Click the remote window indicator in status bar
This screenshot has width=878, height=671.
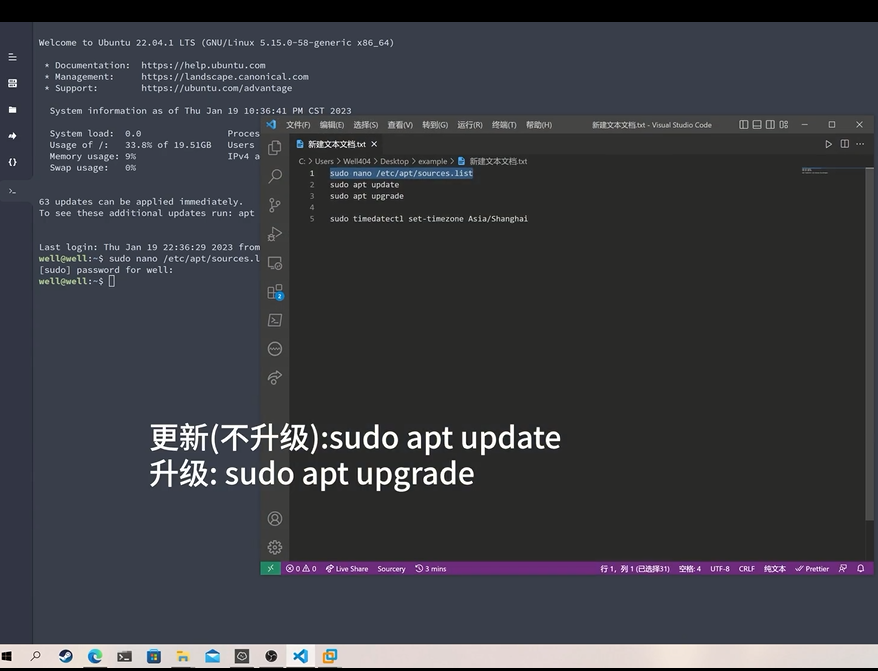(270, 569)
